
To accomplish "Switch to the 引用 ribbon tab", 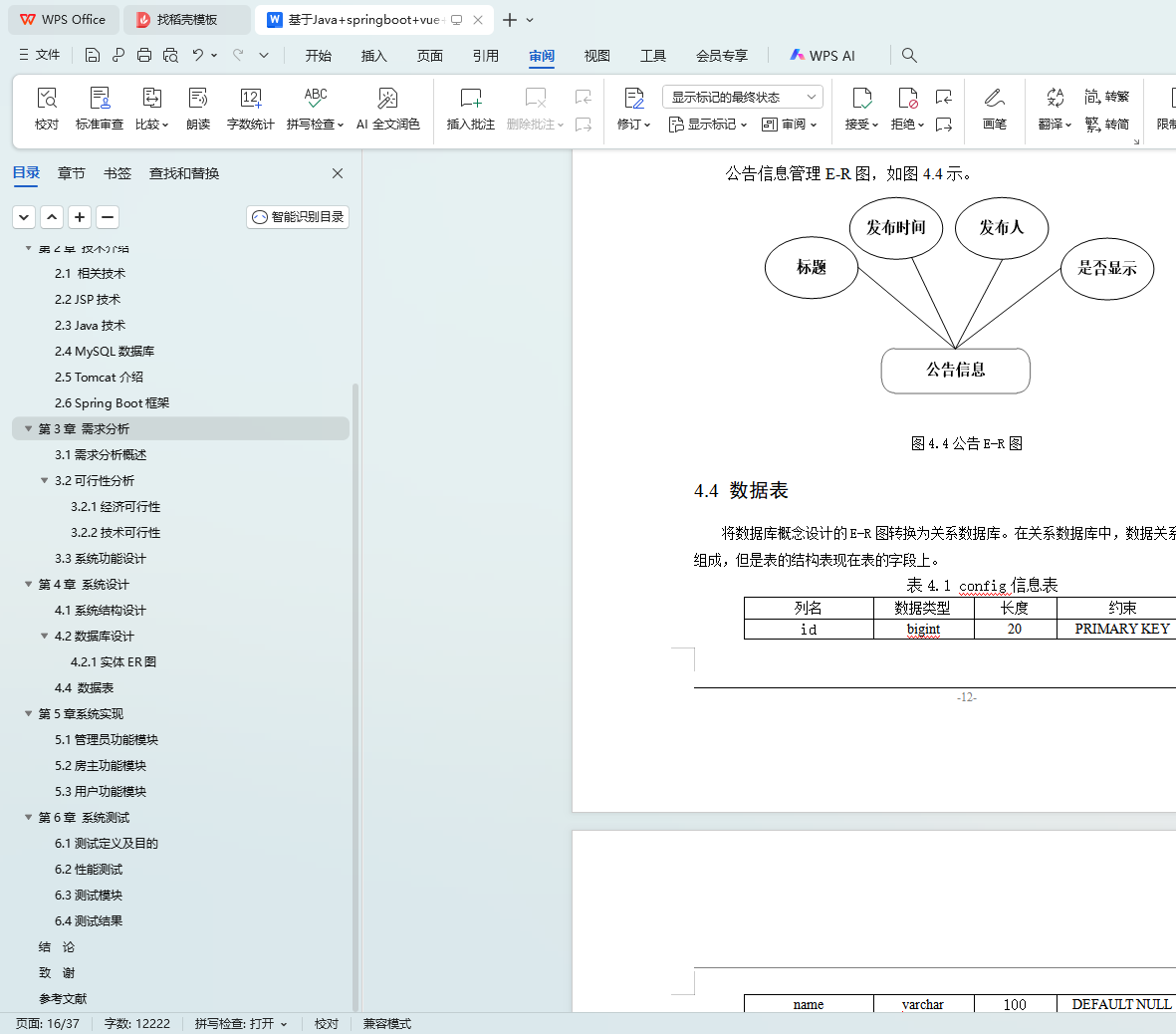I will pyautogui.click(x=485, y=56).
